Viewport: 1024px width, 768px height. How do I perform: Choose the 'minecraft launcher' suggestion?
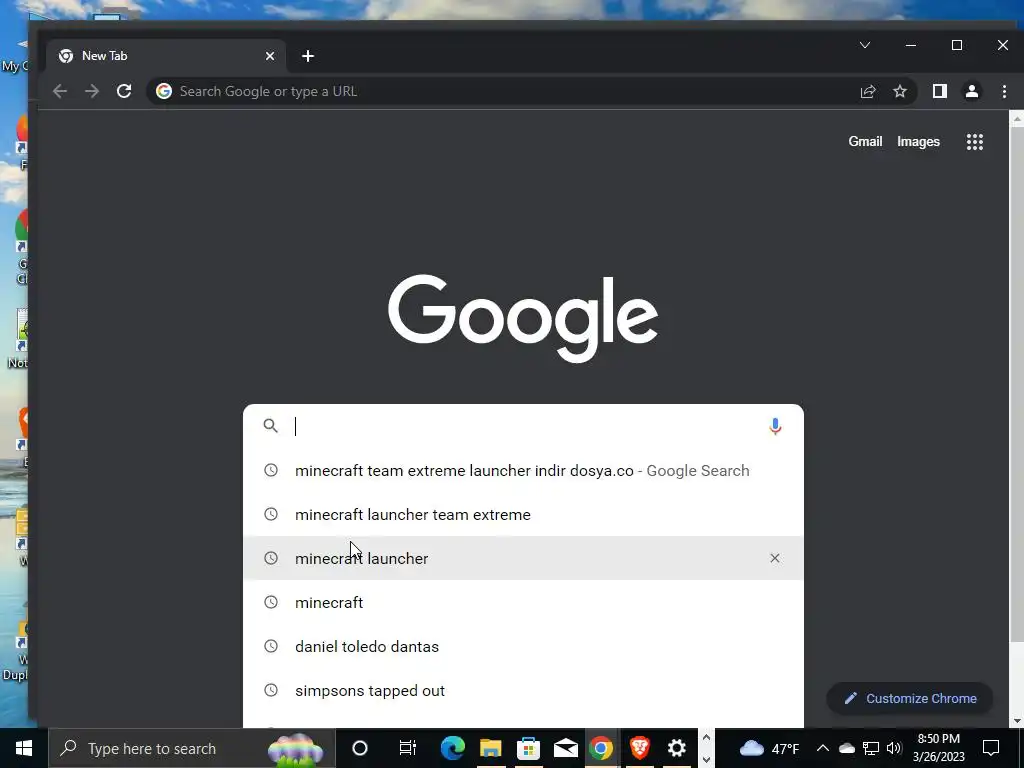point(523,558)
